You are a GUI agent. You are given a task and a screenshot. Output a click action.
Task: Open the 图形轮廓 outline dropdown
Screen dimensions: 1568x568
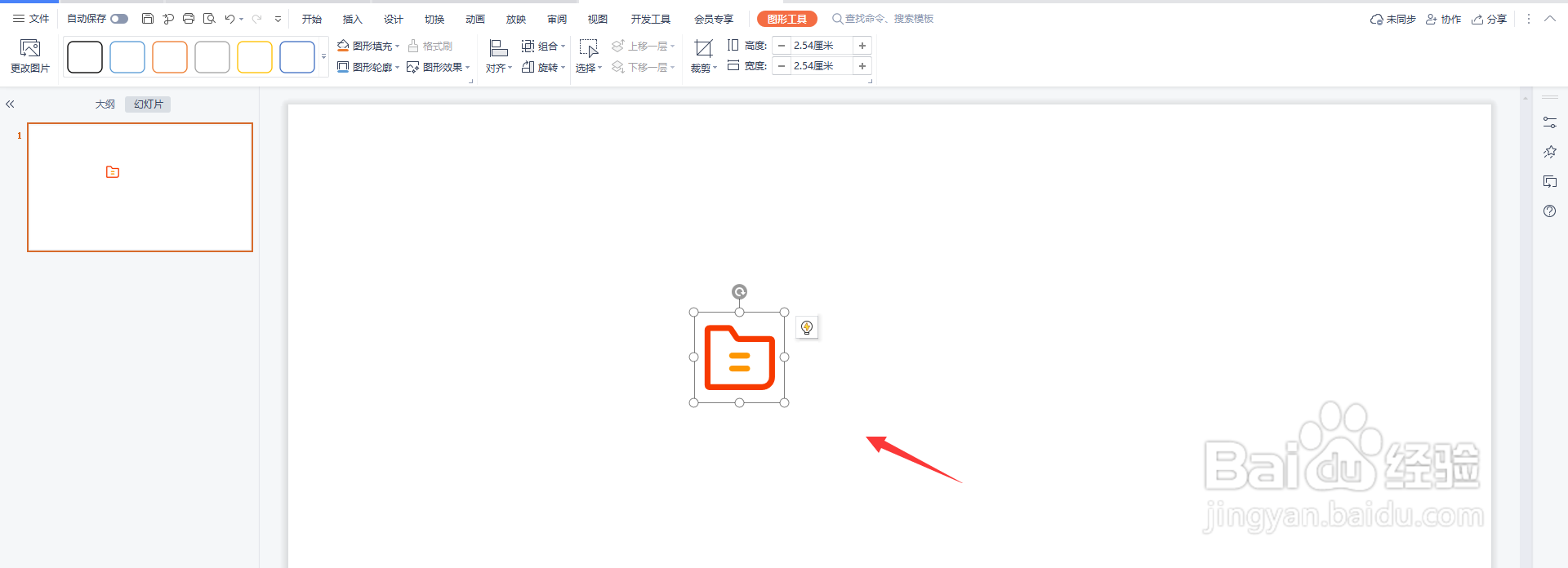coord(368,67)
